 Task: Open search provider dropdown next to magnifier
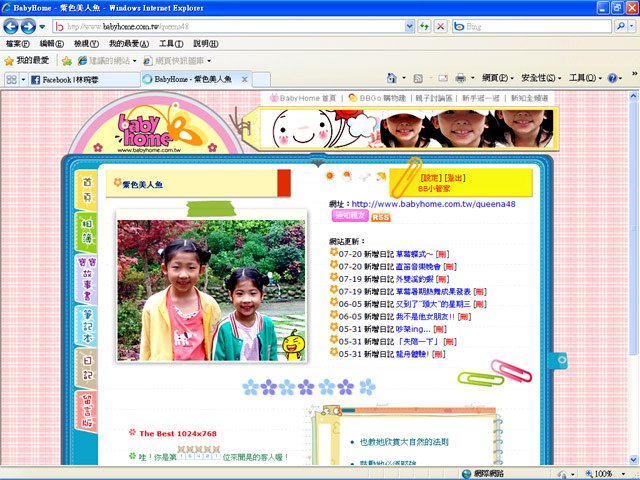631,27
